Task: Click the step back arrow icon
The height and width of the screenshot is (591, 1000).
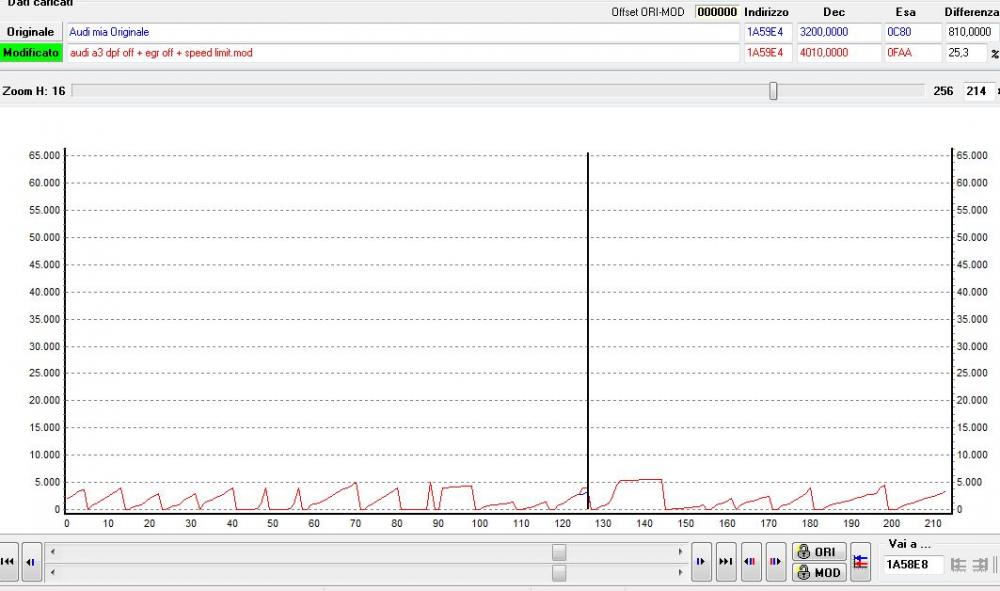Action: [x=31, y=562]
